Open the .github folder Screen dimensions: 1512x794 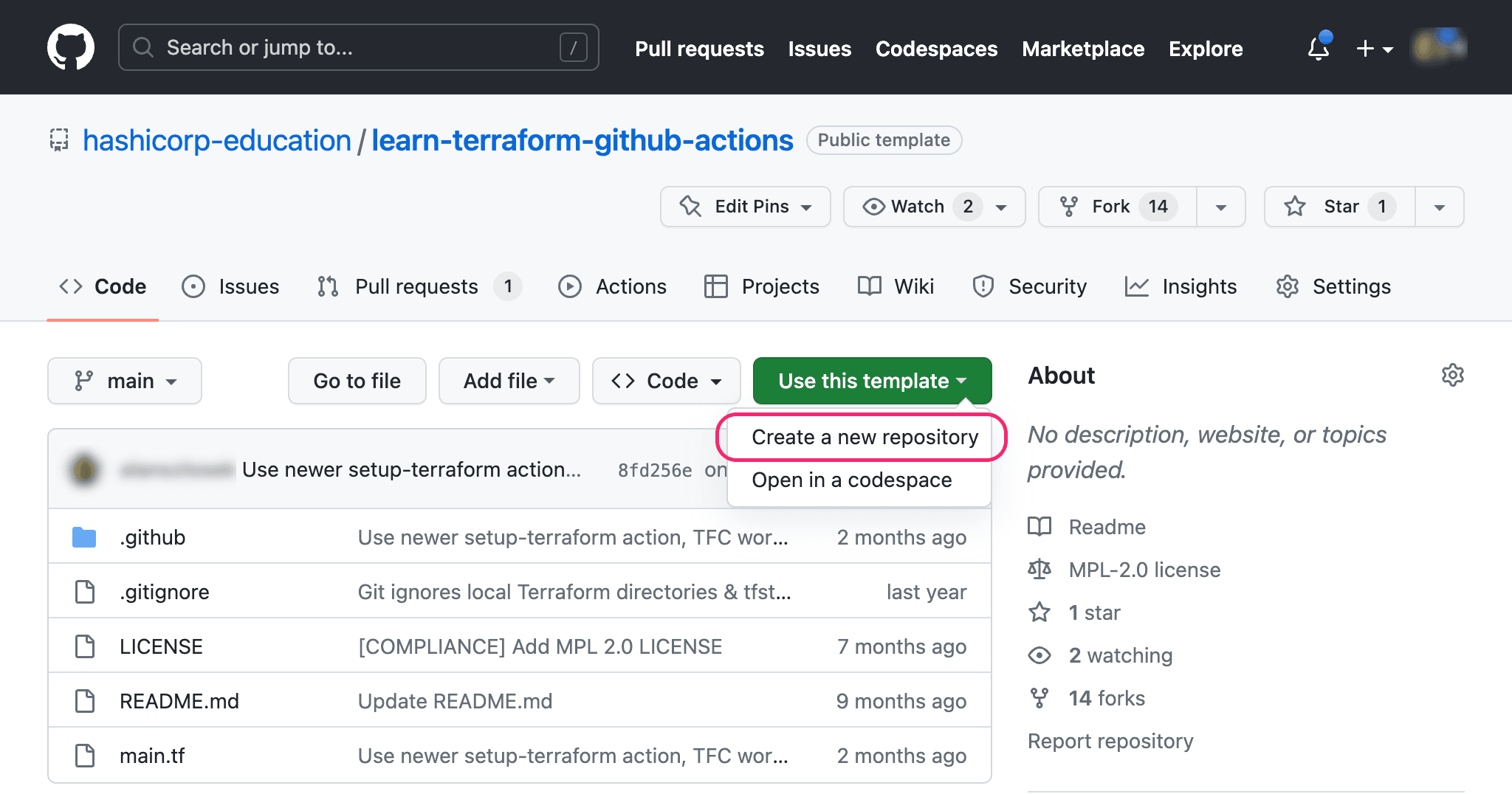click(153, 537)
